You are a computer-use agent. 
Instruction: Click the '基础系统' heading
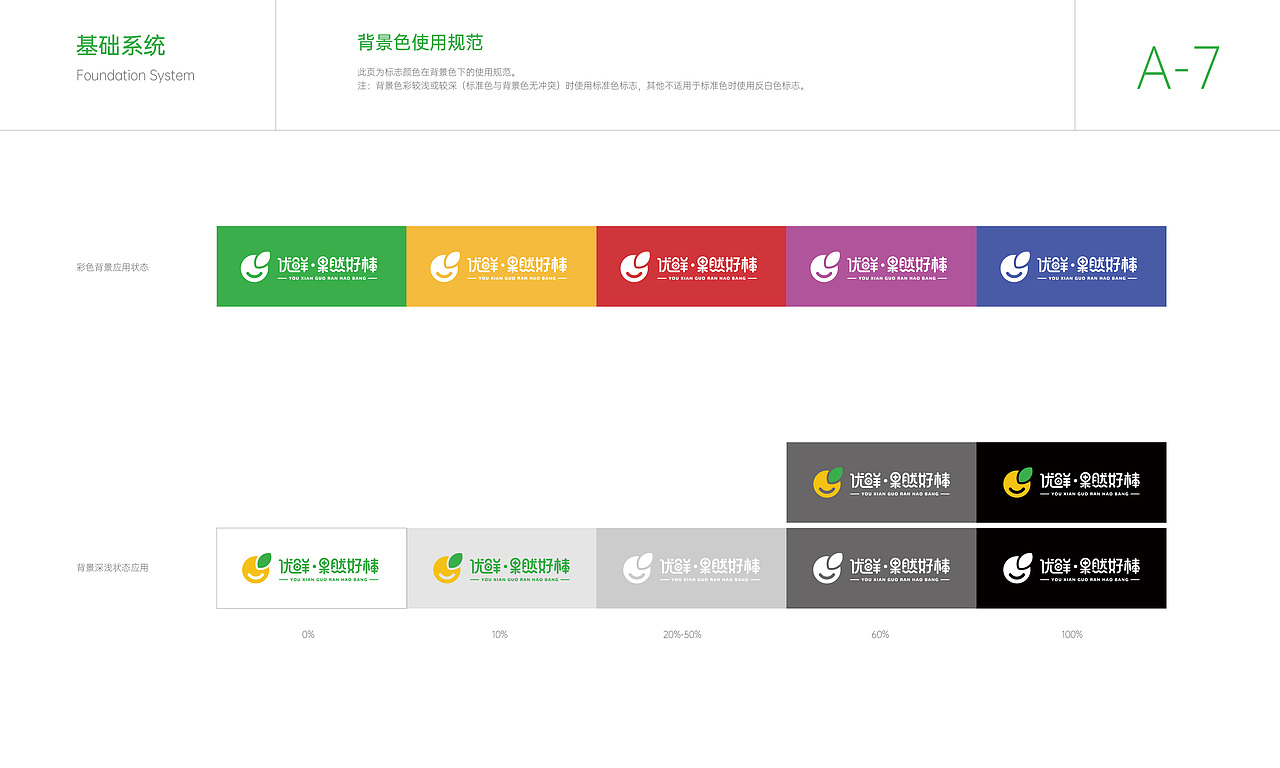(121, 45)
